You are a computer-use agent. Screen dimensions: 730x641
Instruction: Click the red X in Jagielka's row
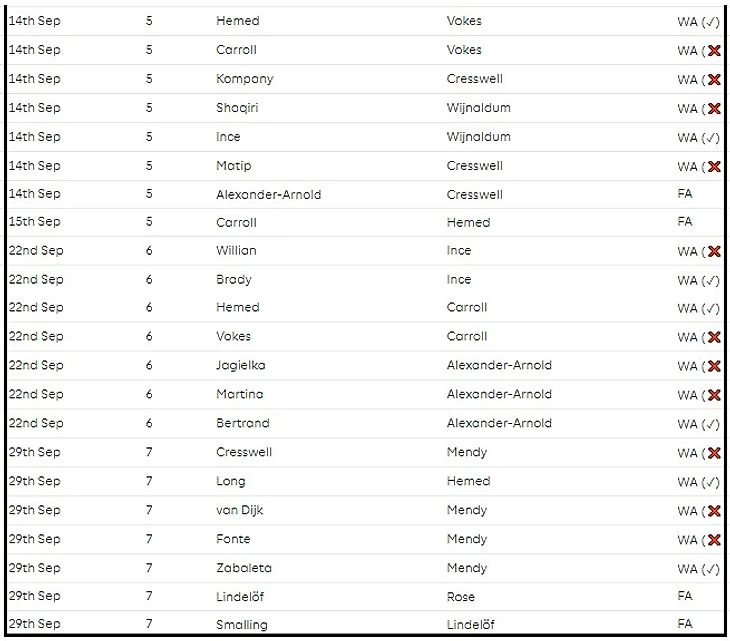point(714,367)
